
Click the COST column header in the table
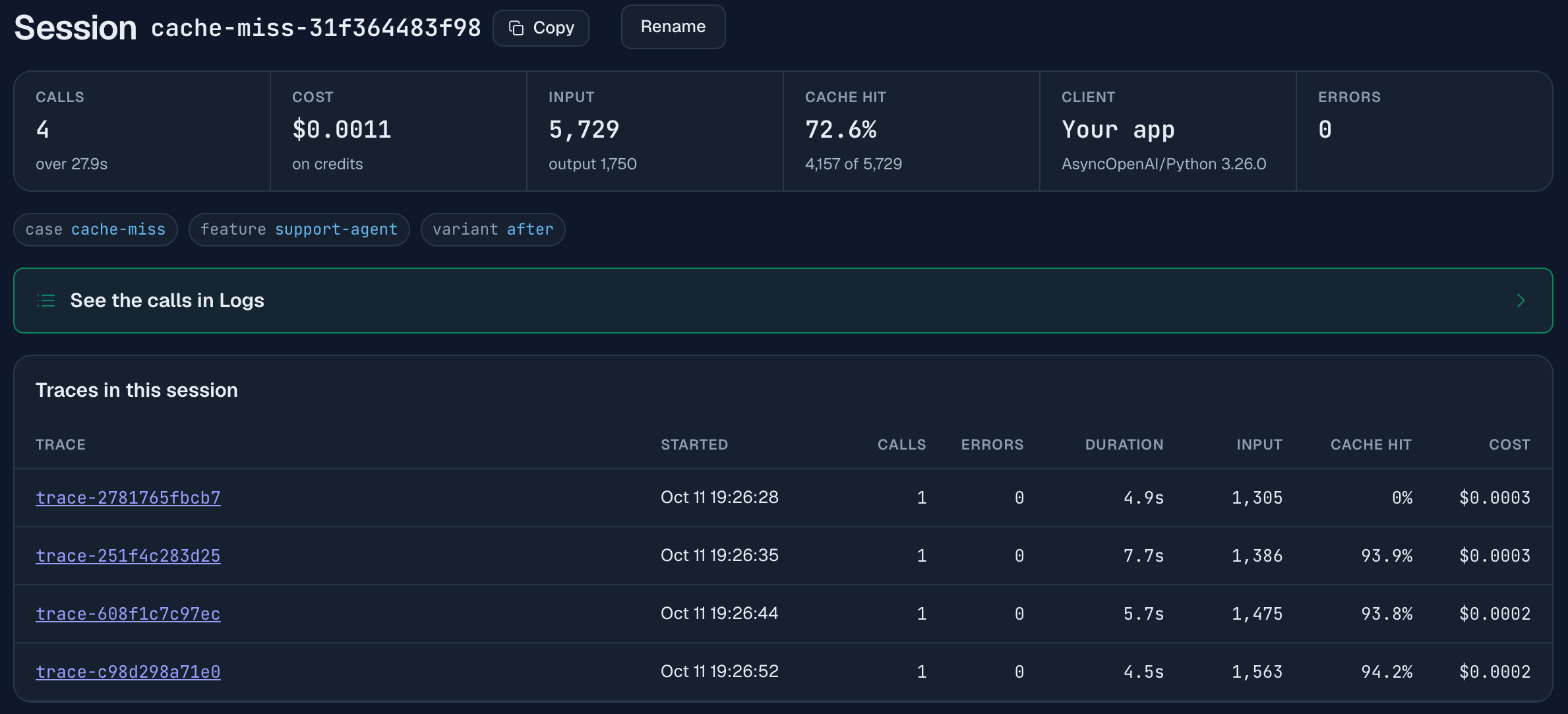[x=1510, y=445]
